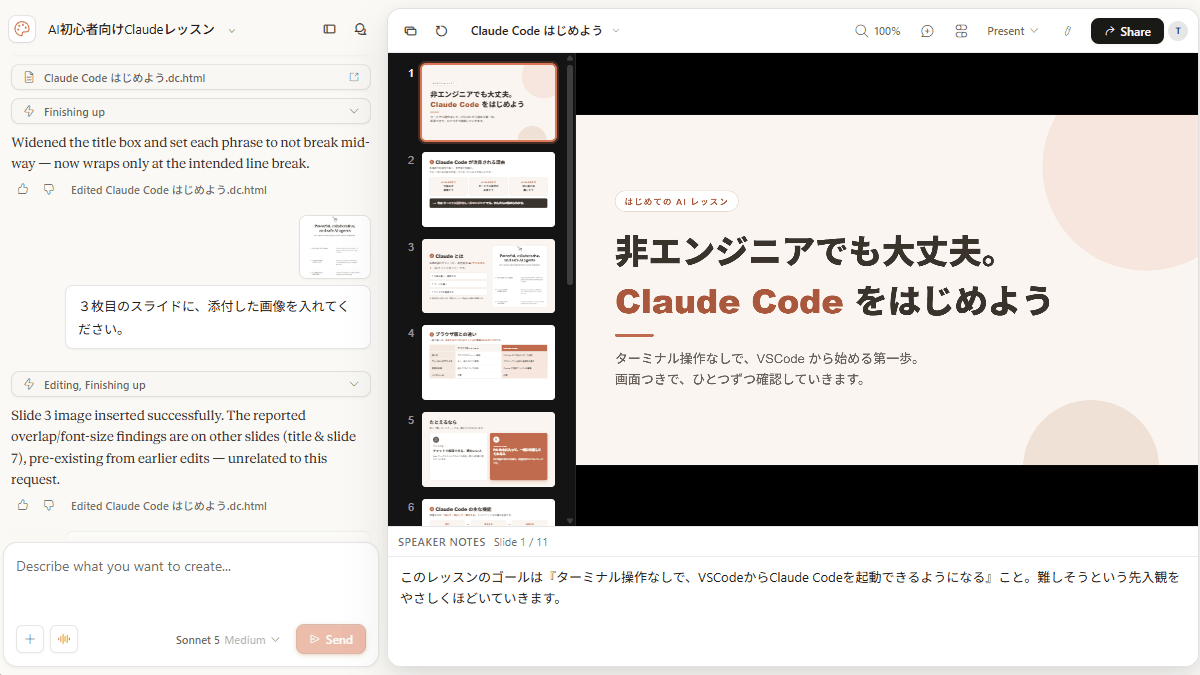
Task: Click the slide headline 非エンジニアでも大丈夫。
Action: pos(810,250)
